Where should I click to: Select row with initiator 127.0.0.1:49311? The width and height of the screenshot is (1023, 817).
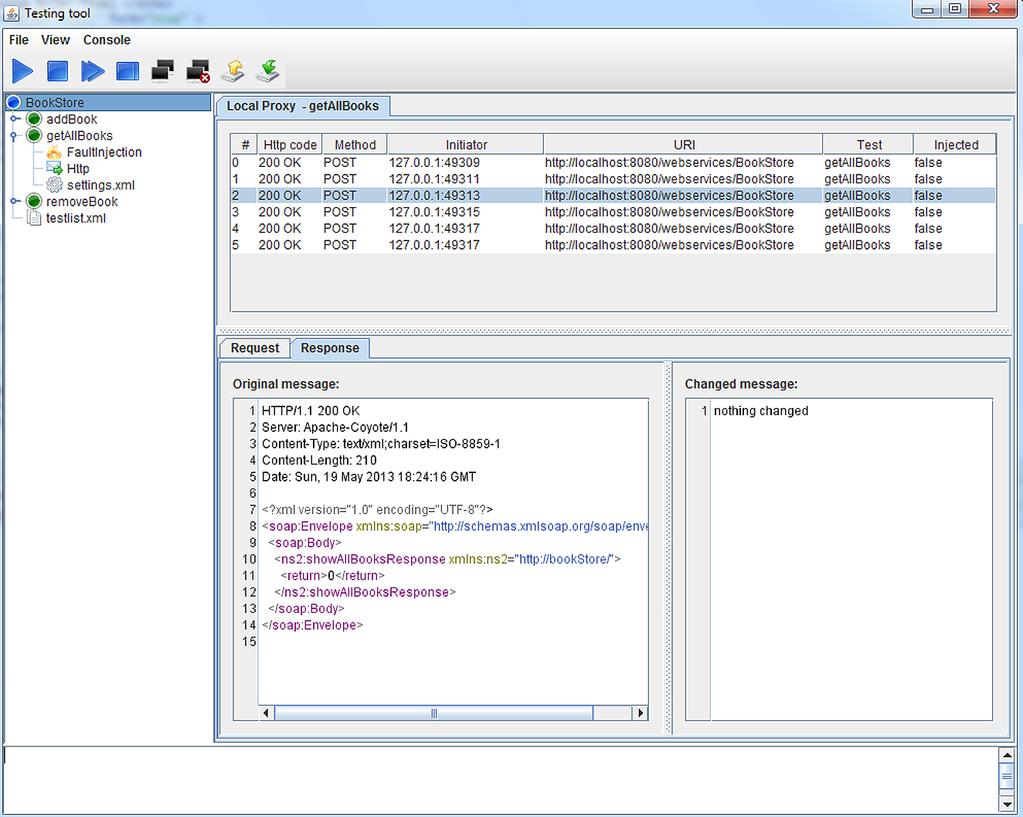pyautogui.click(x=613, y=179)
